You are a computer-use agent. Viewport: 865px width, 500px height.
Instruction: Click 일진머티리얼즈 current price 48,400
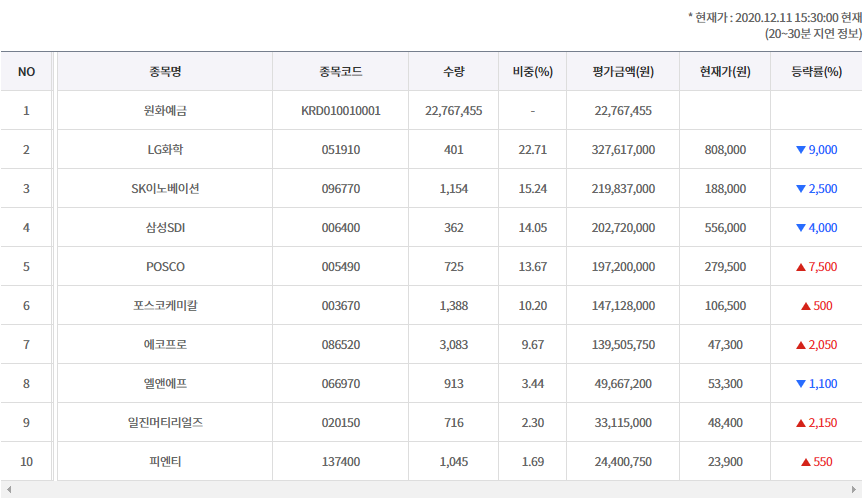[x=725, y=423]
